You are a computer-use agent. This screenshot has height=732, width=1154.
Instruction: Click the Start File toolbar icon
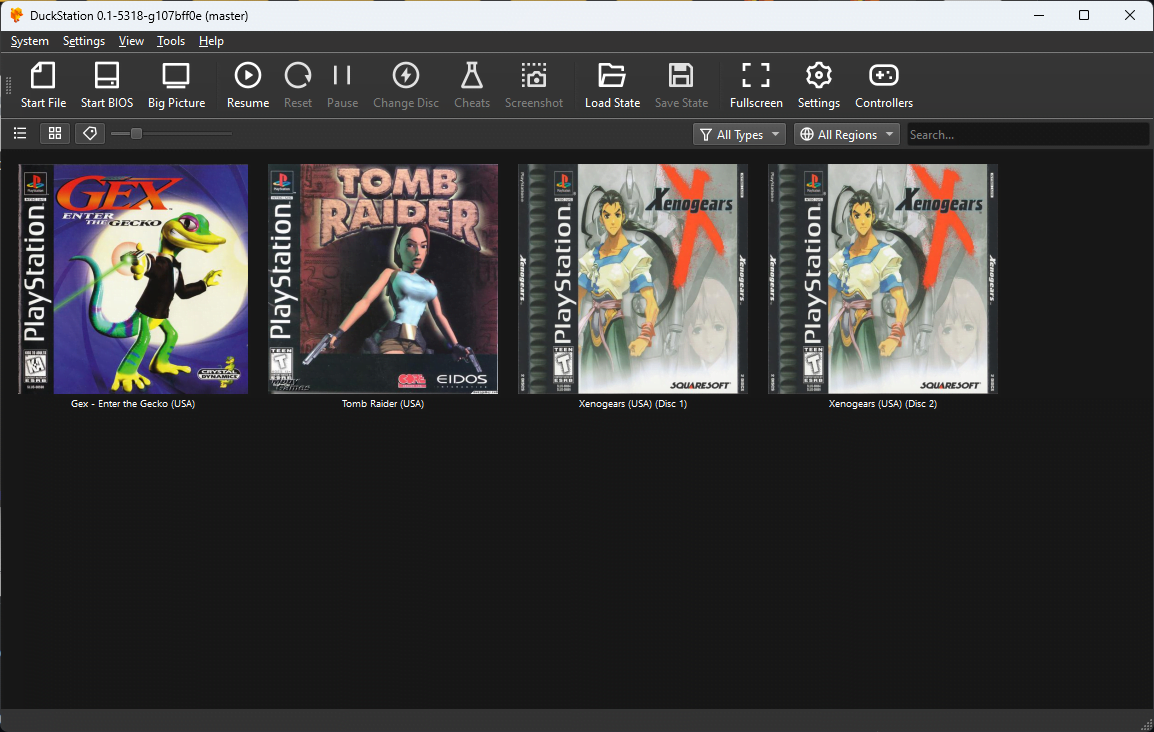[x=43, y=86]
